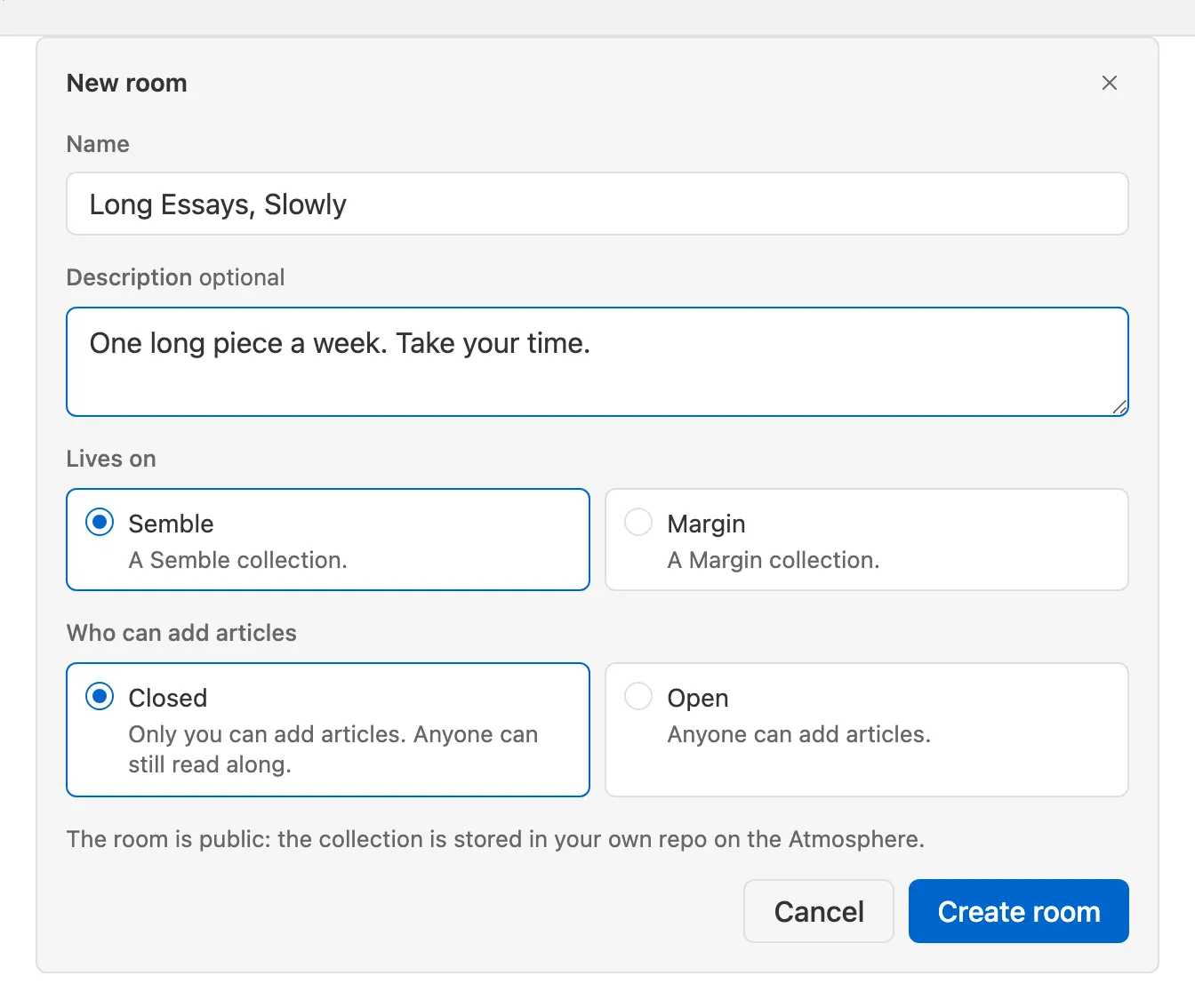Choose the Closed radio option
This screenshot has height=1008, width=1195.
click(100, 696)
